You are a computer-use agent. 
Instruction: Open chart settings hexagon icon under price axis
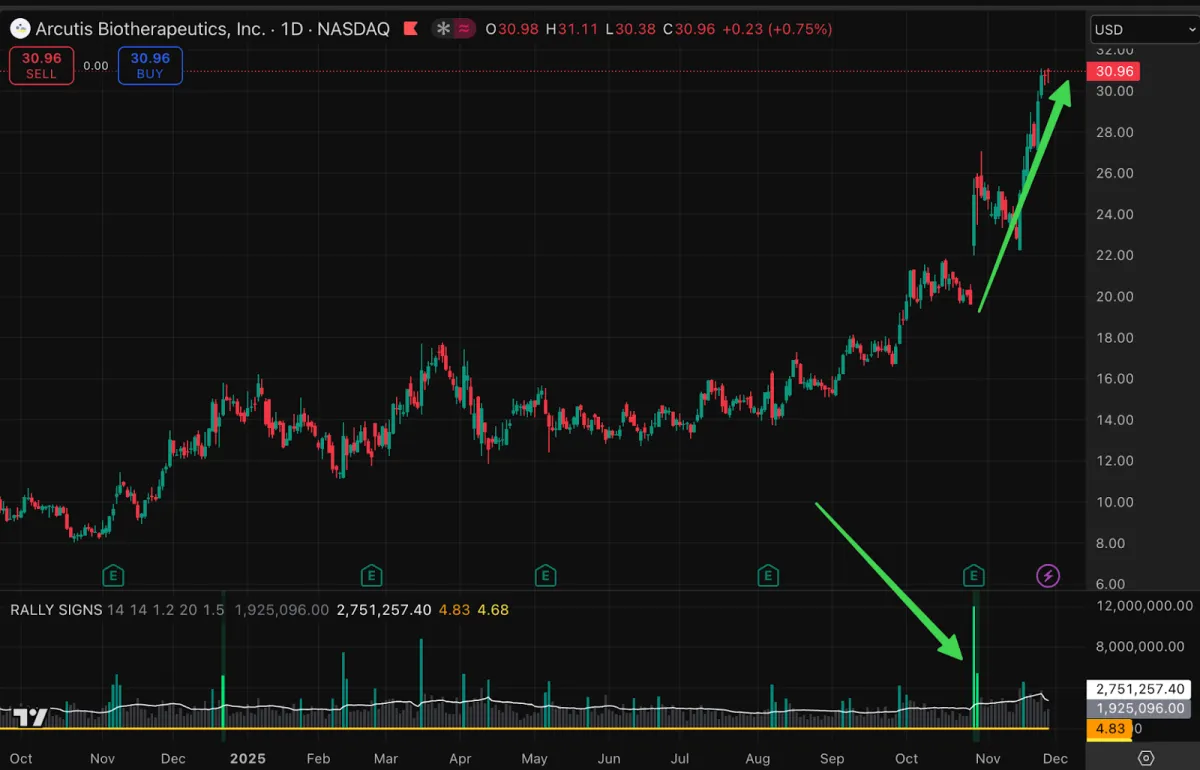(x=1146, y=758)
